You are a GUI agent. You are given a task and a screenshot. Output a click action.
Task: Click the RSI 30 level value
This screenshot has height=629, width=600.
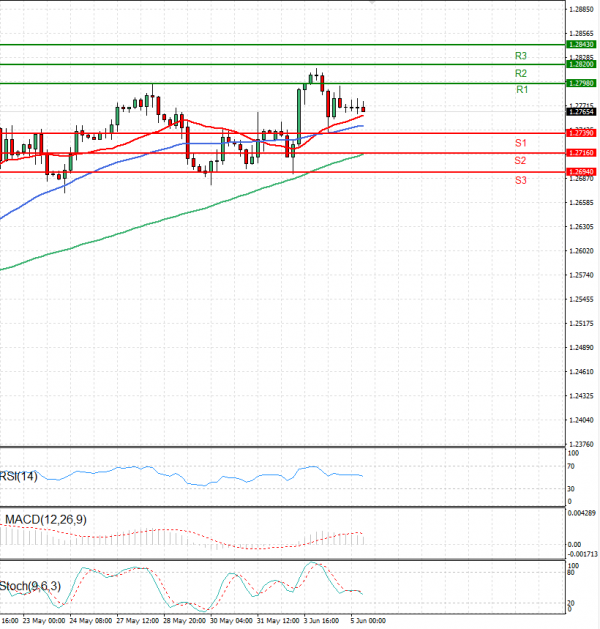point(571,489)
